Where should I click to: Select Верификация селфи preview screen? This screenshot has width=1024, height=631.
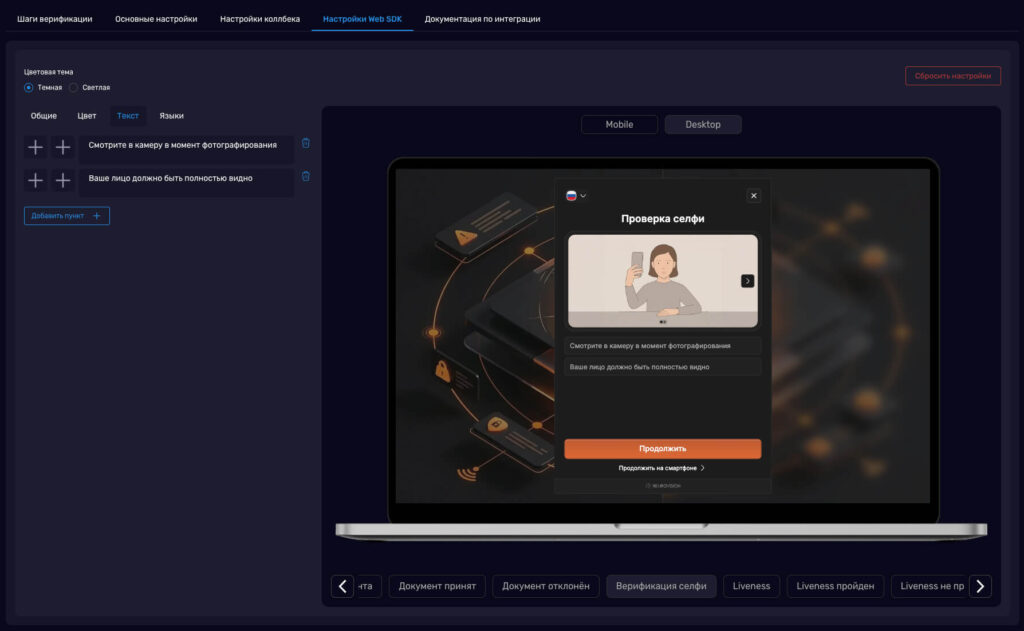pos(661,586)
